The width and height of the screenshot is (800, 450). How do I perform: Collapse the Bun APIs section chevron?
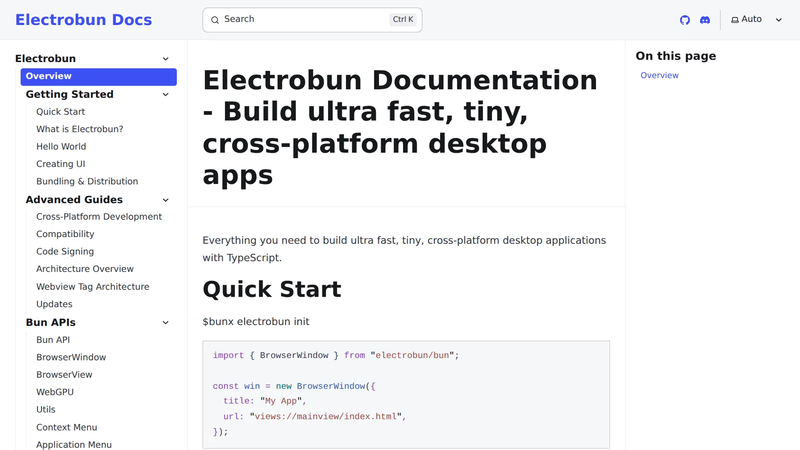pos(165,322)
